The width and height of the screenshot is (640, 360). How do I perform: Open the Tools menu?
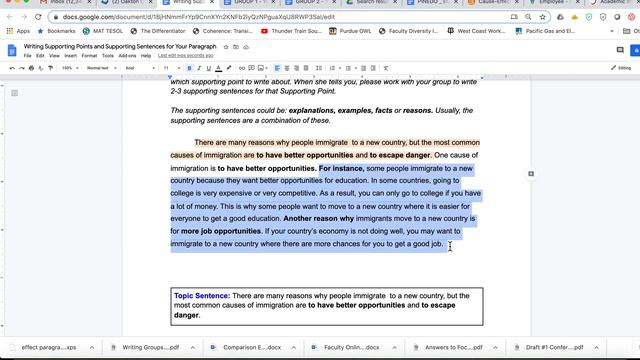point(108,56)
